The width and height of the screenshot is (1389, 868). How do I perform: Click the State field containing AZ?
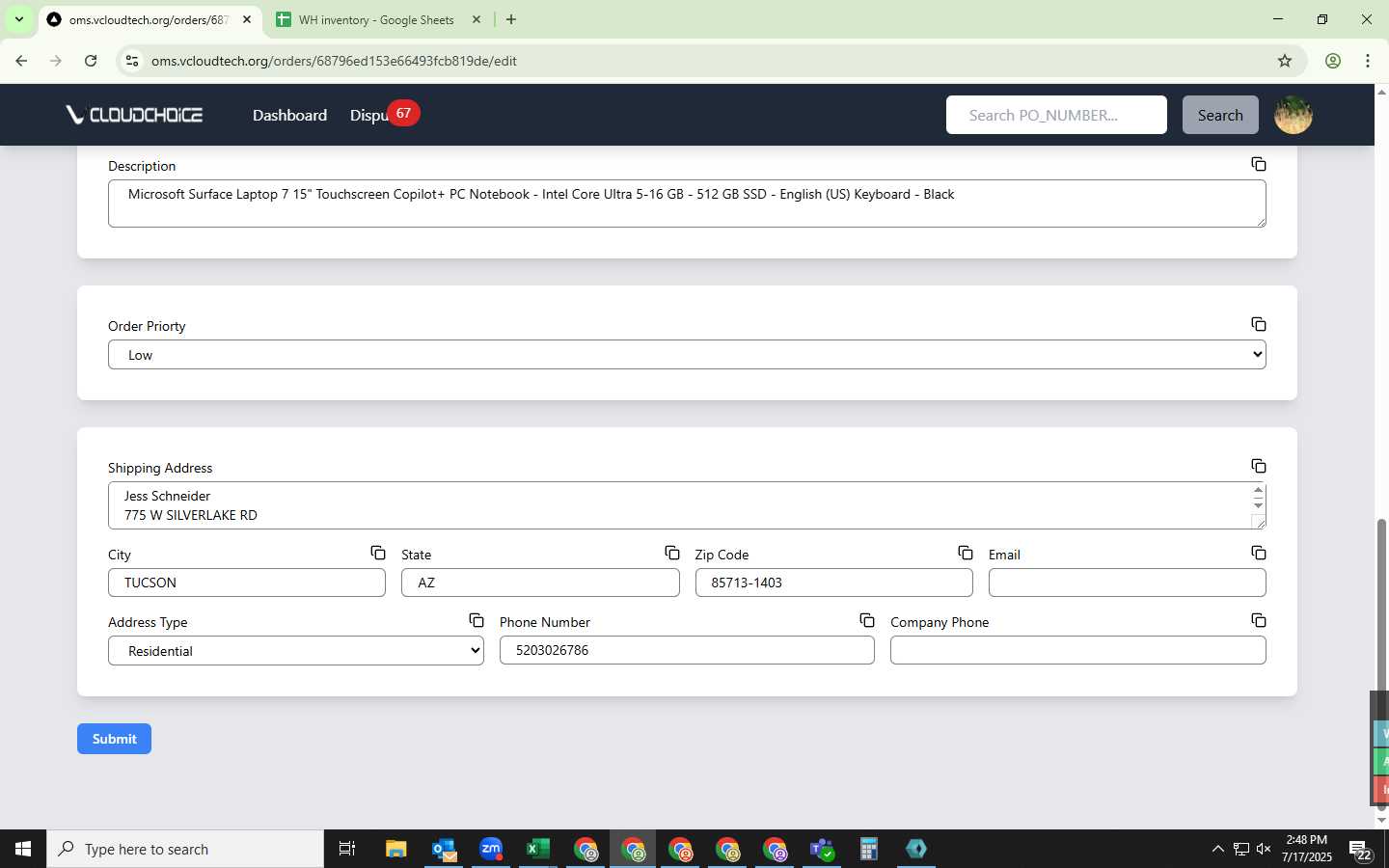(540, 583)
